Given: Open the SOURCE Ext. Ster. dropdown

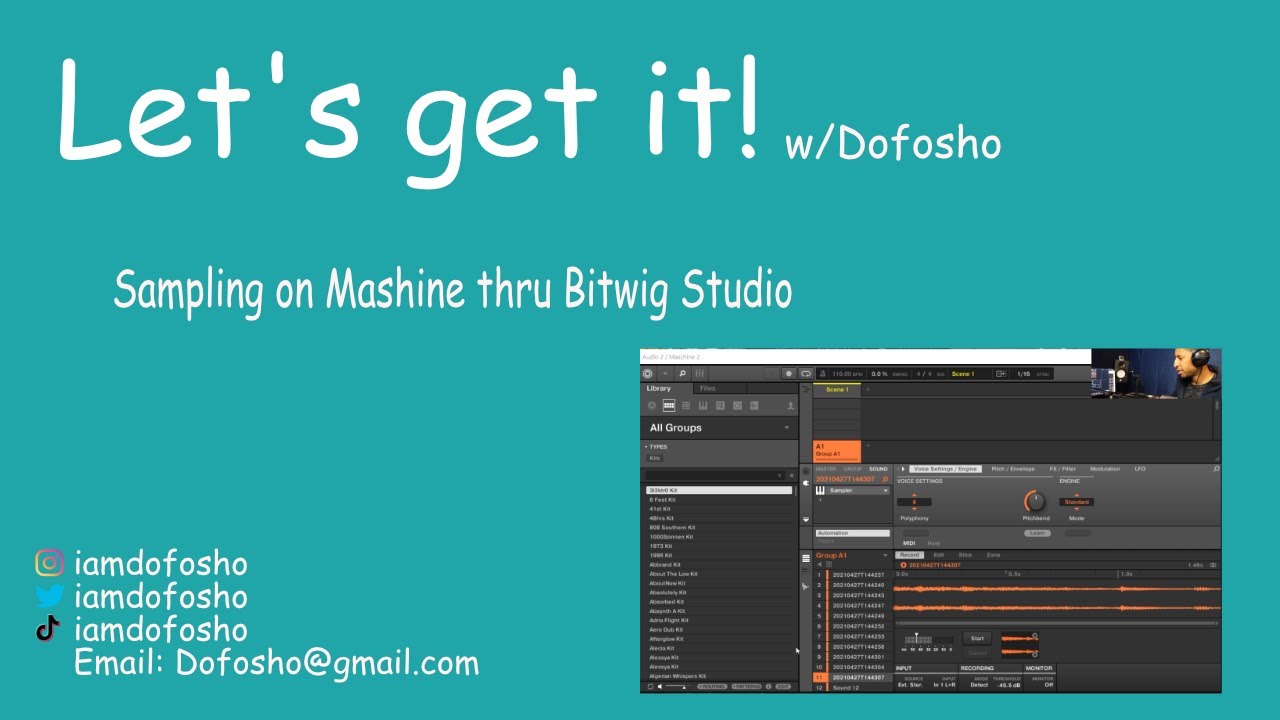Looking at the screenshot, I should (x=910, y=685).
